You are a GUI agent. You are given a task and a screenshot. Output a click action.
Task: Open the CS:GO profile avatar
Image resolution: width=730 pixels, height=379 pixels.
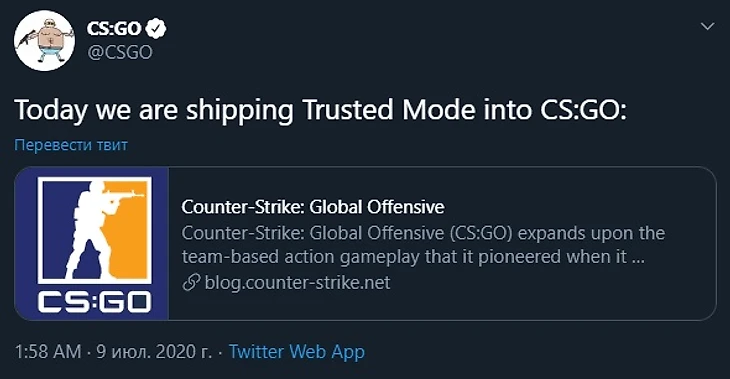pos(44,41)
